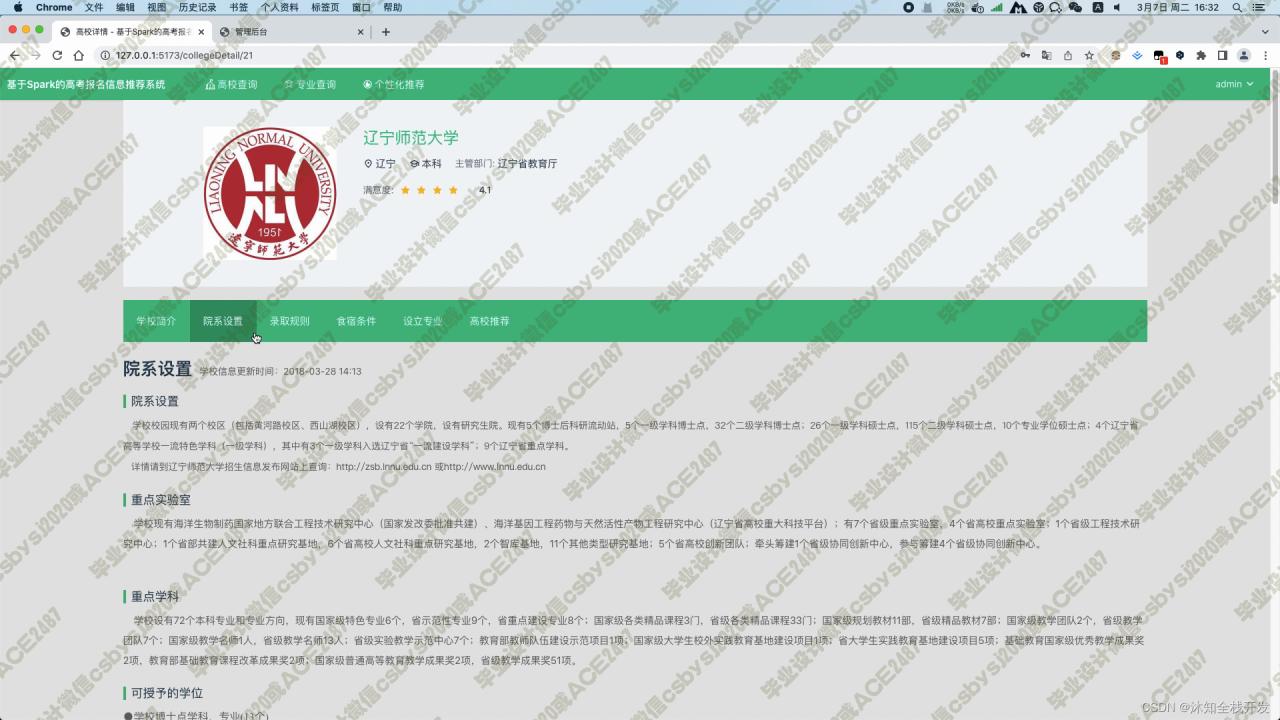Open the 历史记录 menu
The height and width of the screenshot is (720, 1280).
(197, 7)
